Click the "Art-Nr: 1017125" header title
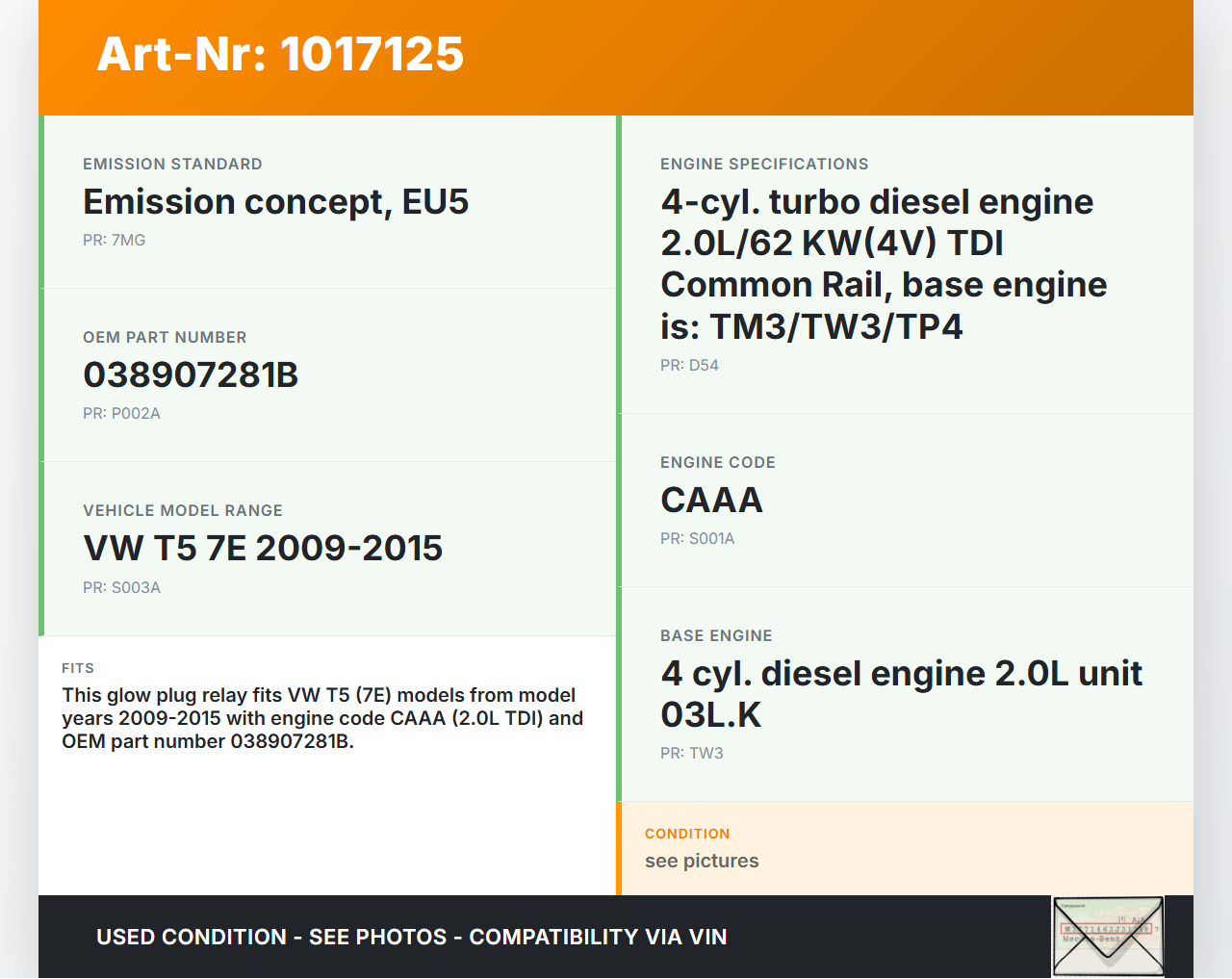The height and width of the screenshot is (979, 1232). pyautogui.click(x=280, y=54)
